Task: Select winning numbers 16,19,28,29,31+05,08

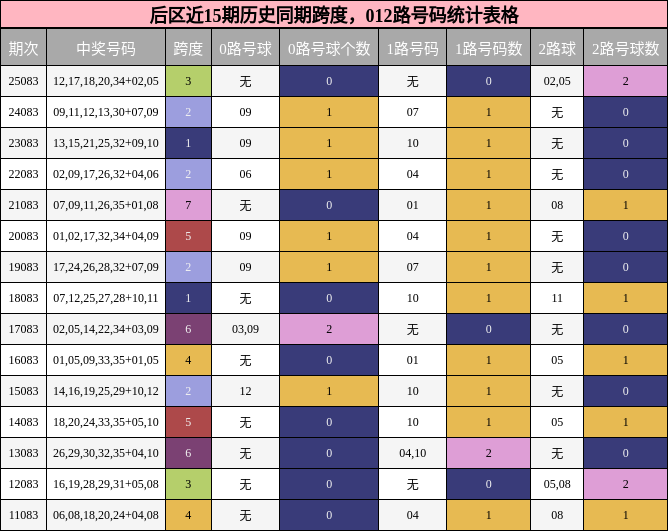Action: click(106, 484)
